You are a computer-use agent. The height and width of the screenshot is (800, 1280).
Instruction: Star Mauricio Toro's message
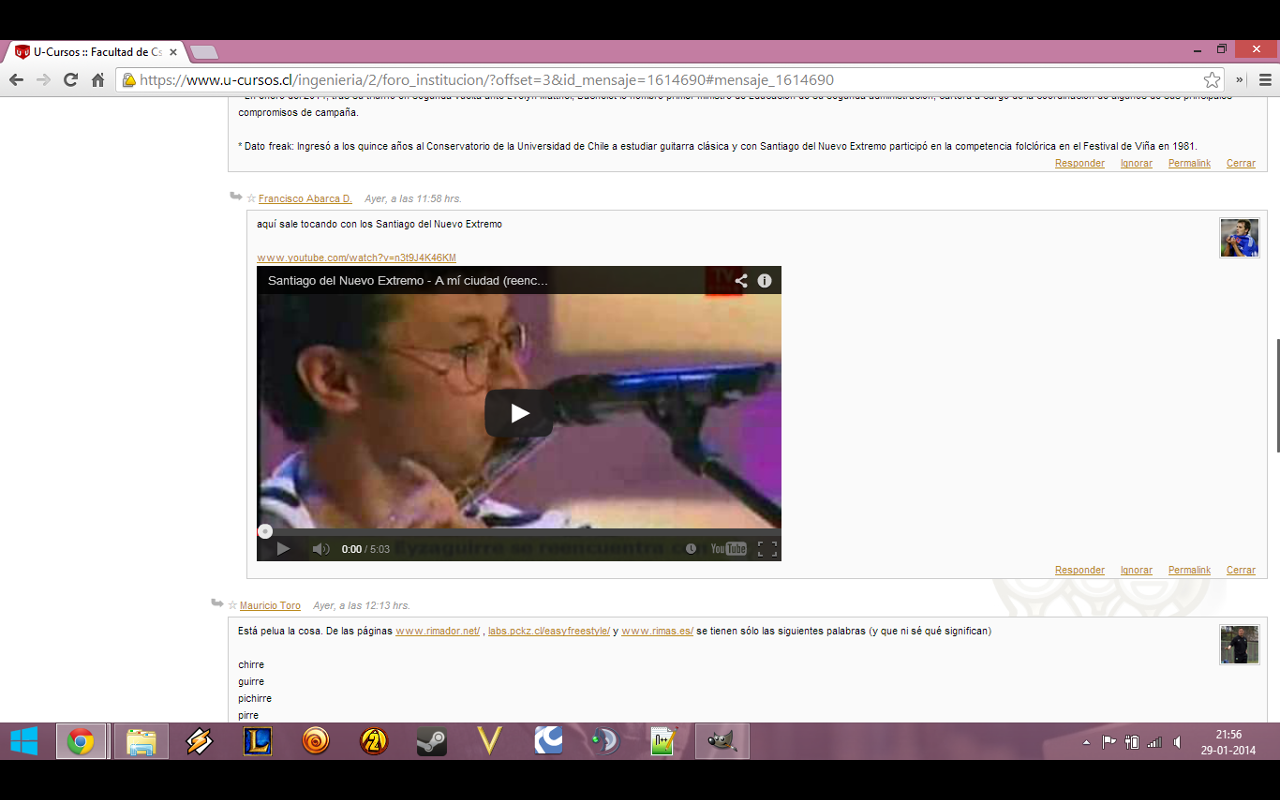[x=232, y=606]
